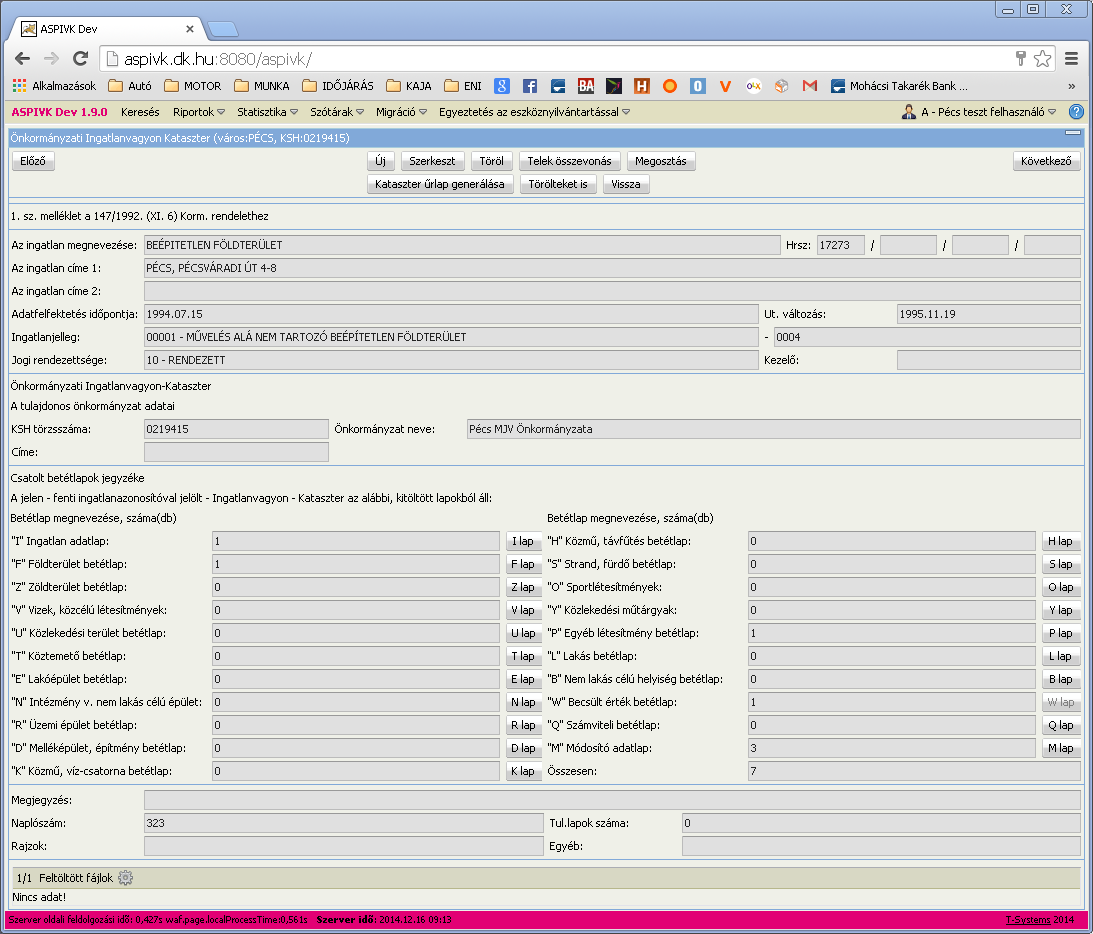Open the P lap sheet
This screenshot has height=934, width=1093.
point(1061,633)
